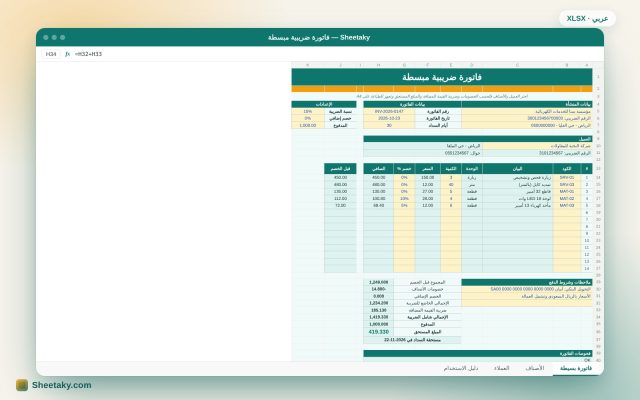640x400 pixels.
Task: Select the خصم إضافي label cell
Action: (340, 118)
